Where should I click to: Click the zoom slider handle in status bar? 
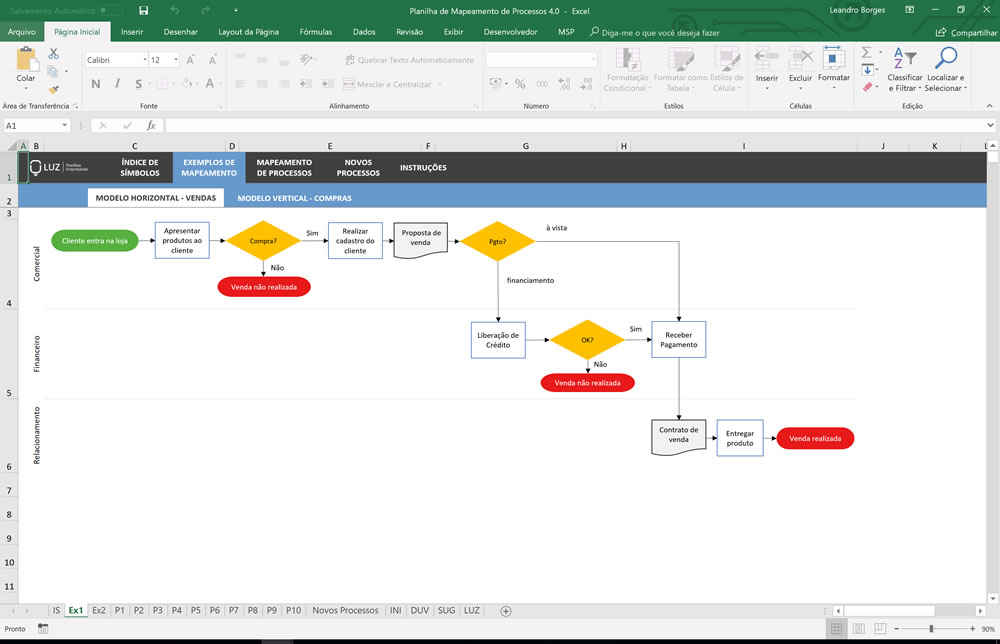(932, 629)
